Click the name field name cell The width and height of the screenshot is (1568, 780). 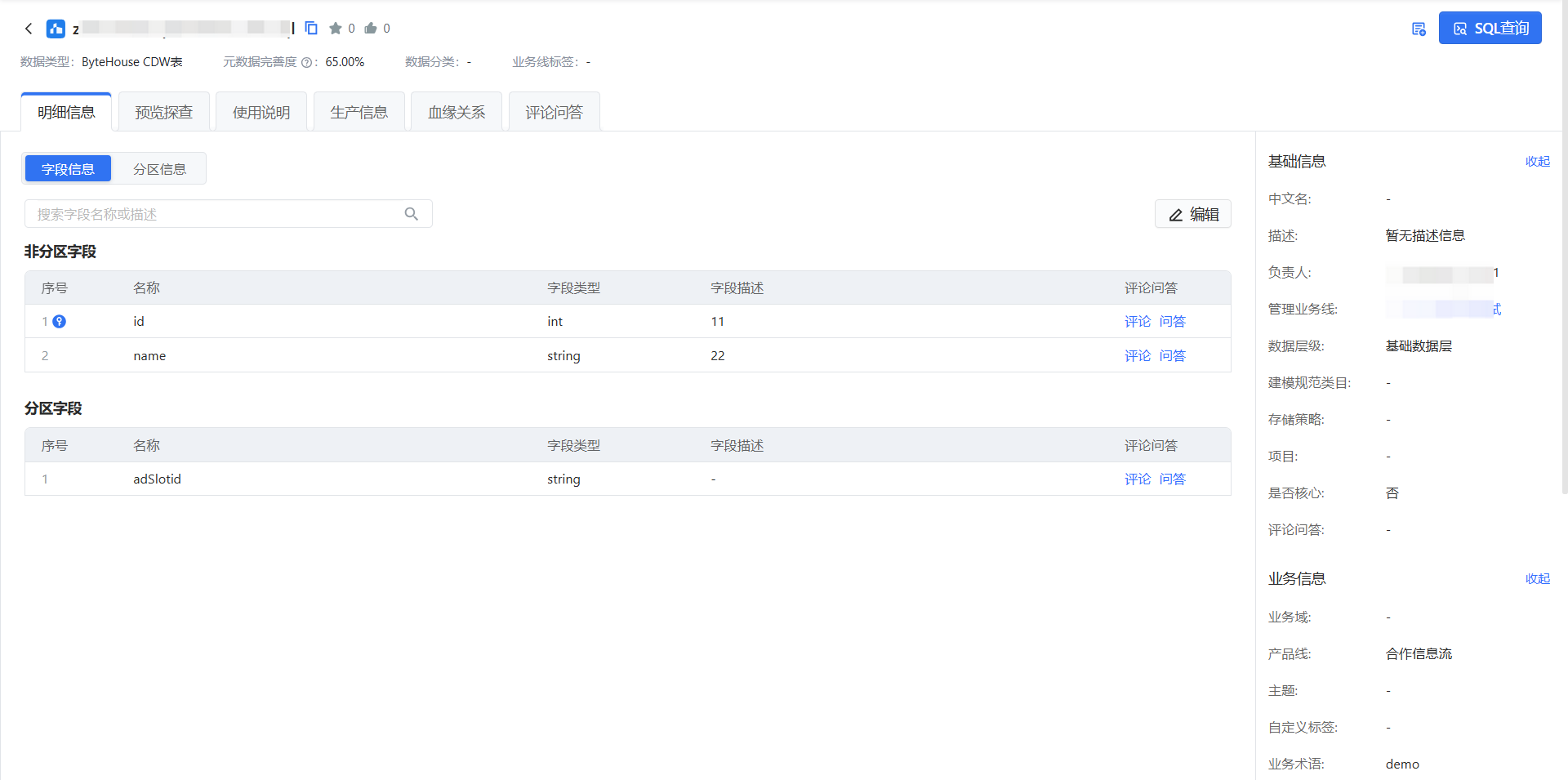pyautogui.click(x=149, y=356)
